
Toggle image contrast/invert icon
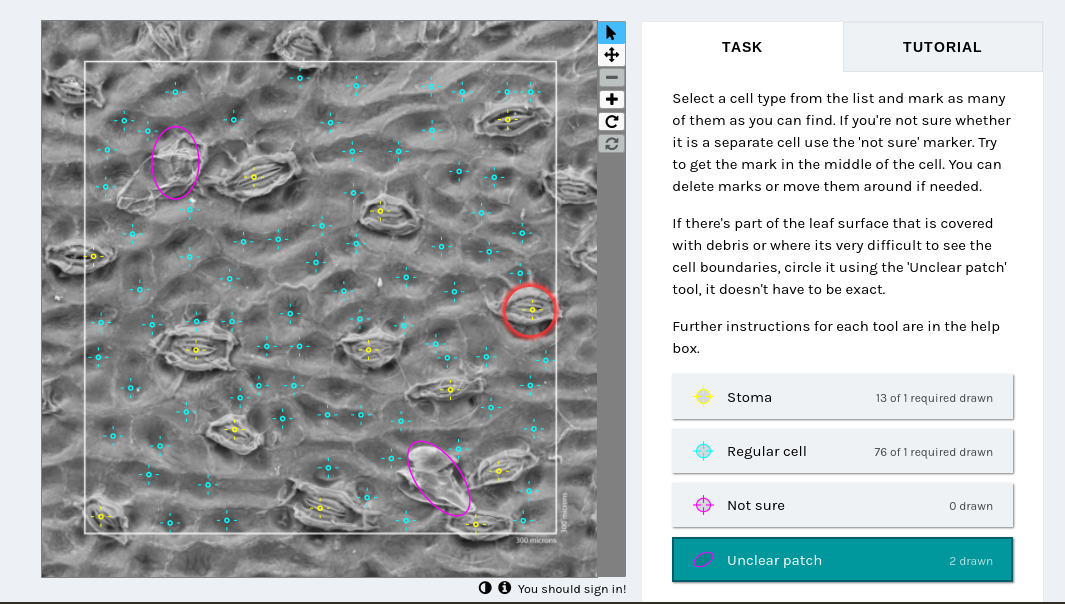[485, 588]
